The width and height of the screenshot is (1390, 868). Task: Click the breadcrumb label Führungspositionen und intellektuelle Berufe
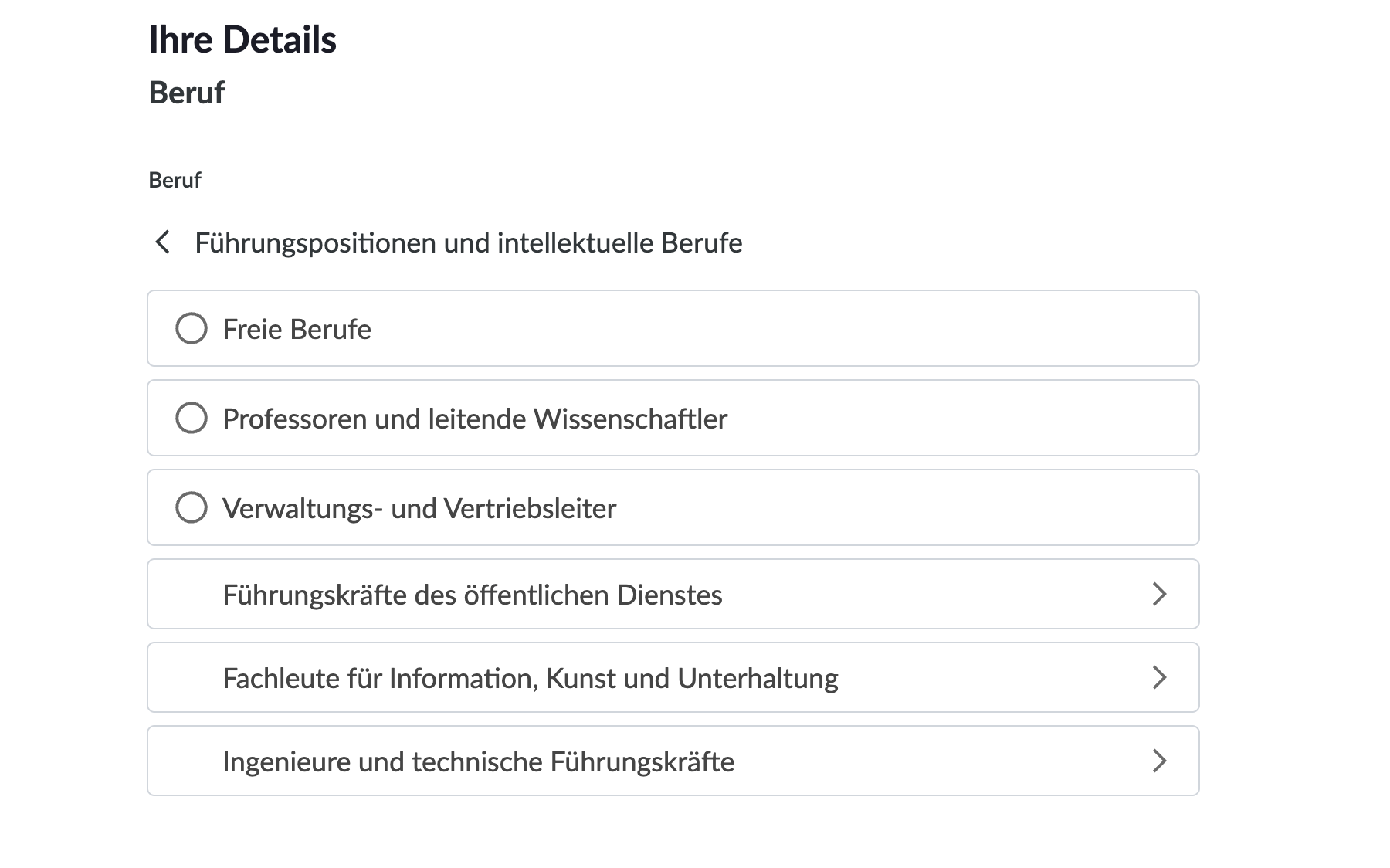(x=467, y=242)
